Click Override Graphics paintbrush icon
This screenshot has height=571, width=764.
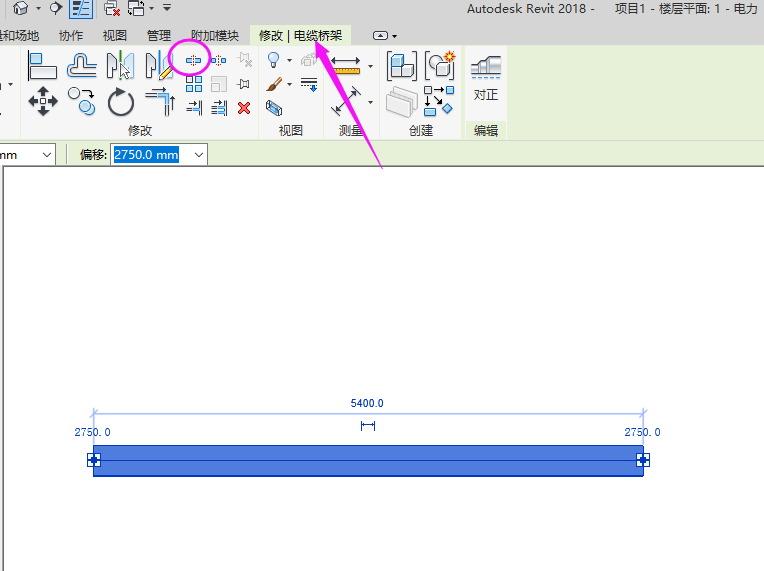point(274,84)
